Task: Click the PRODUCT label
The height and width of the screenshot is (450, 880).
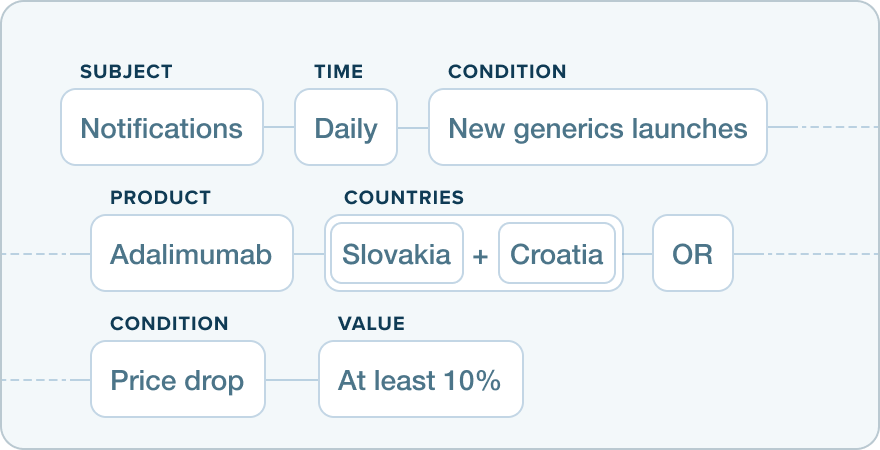Action: (160, 198)
